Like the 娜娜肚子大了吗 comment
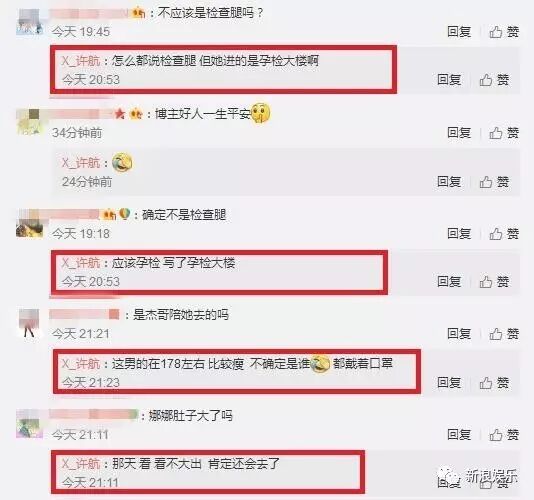 (x=504, y=435)
